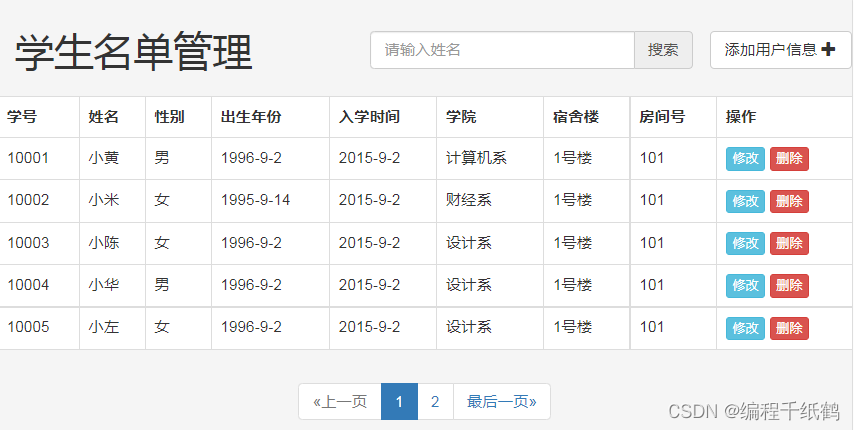Click the name 小陈
Viewport: 855px width, 430px height.
(x=104, y=243)
